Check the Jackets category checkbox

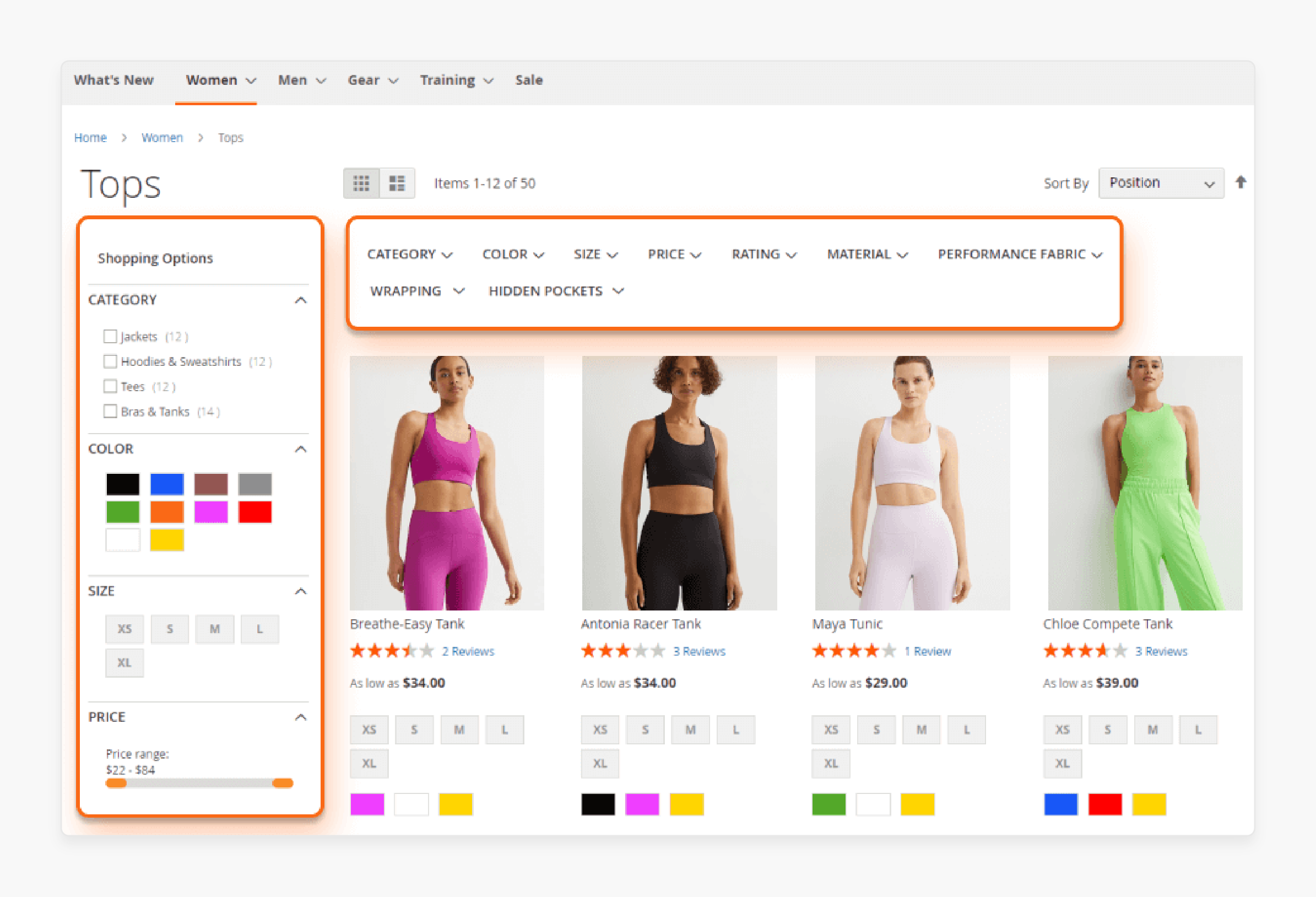coord(110,335)
